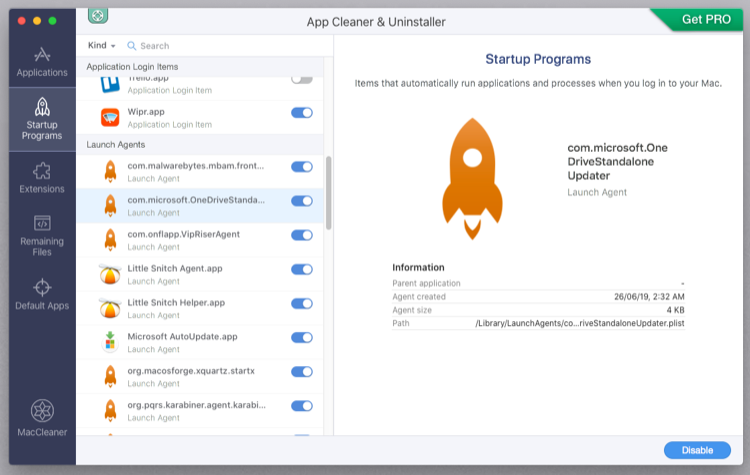Open the Default Apps crosshair icon
The width and height of the screenshot is (750, 475).
(x=42, y=287)
